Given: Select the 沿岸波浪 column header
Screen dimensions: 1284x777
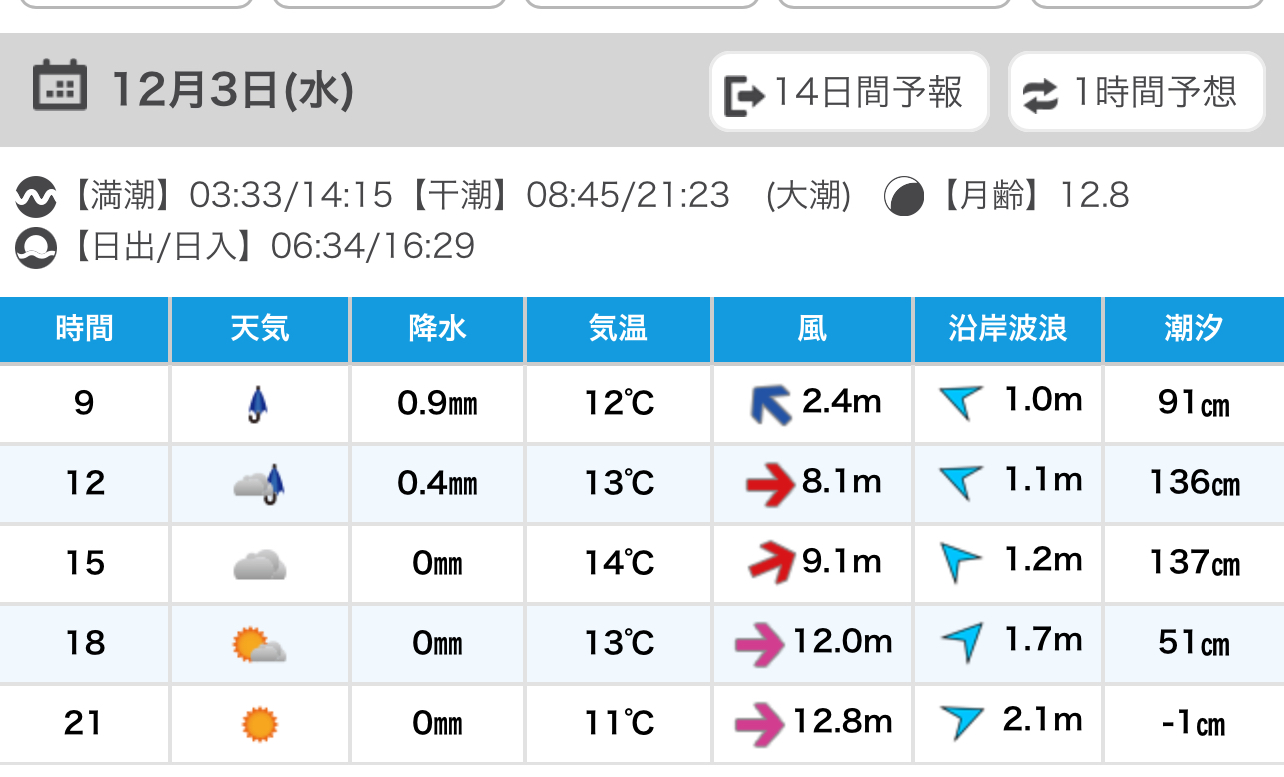Looking at the screenshot, I should coord(1007,329).
